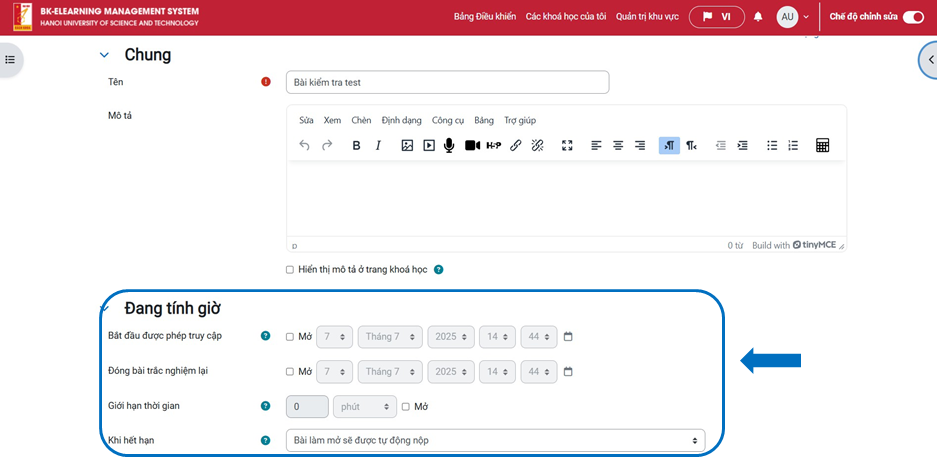The width and height of the screenshot is (937, 457).
Task: Open course index sidebar icon
Action: 10,60
